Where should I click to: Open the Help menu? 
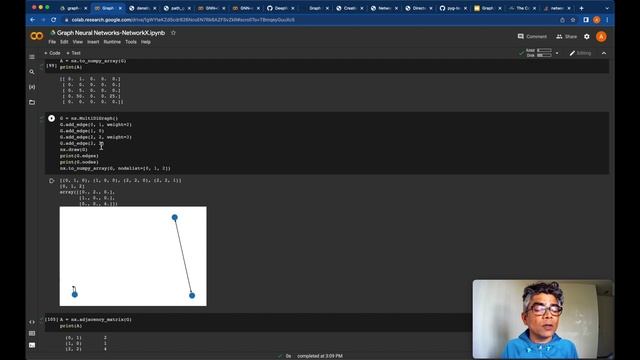click(146, 42)
